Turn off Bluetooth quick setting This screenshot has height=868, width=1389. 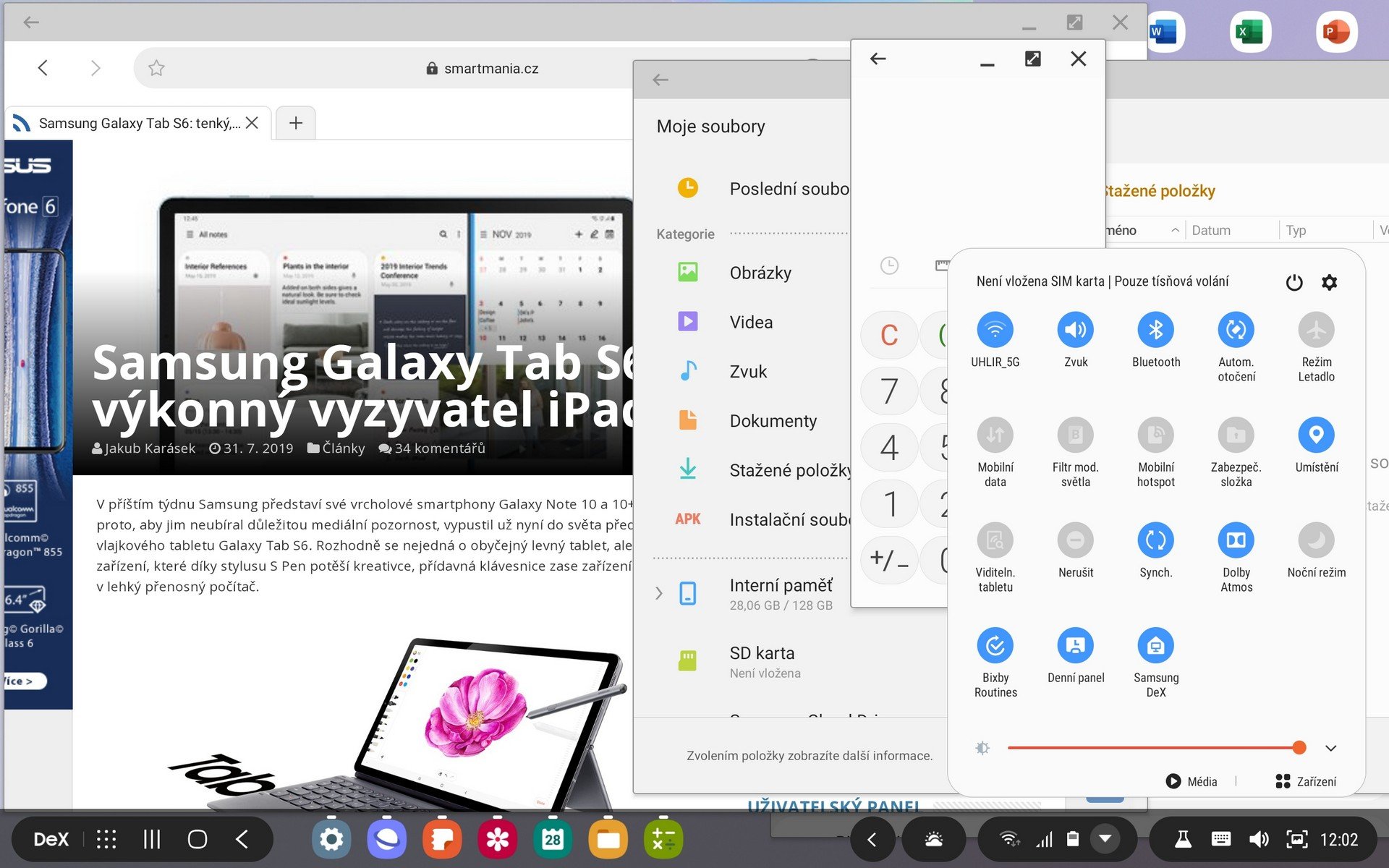tap(1155, 330)
